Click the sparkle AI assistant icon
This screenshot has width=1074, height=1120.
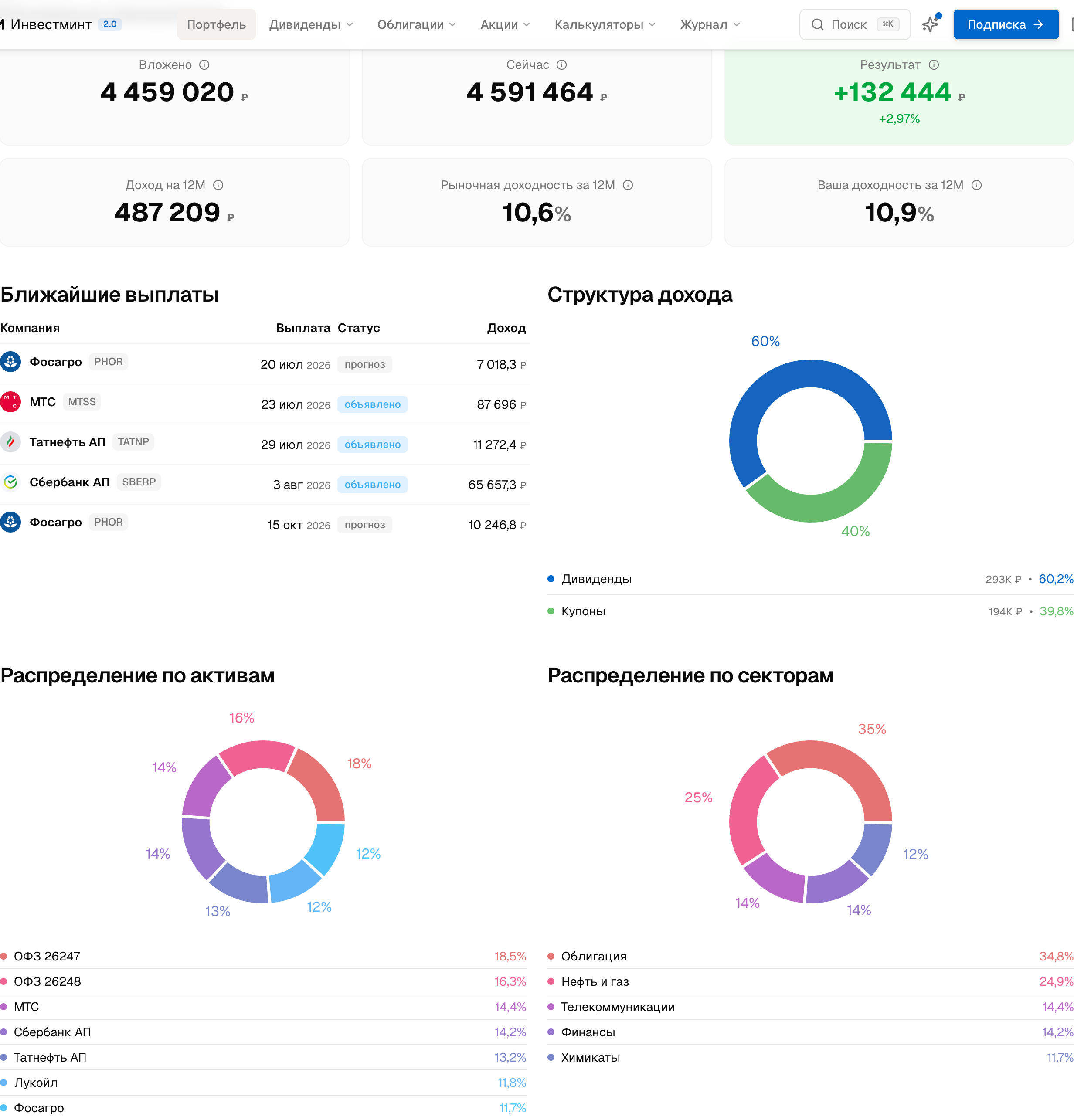(x=931, y=24)
